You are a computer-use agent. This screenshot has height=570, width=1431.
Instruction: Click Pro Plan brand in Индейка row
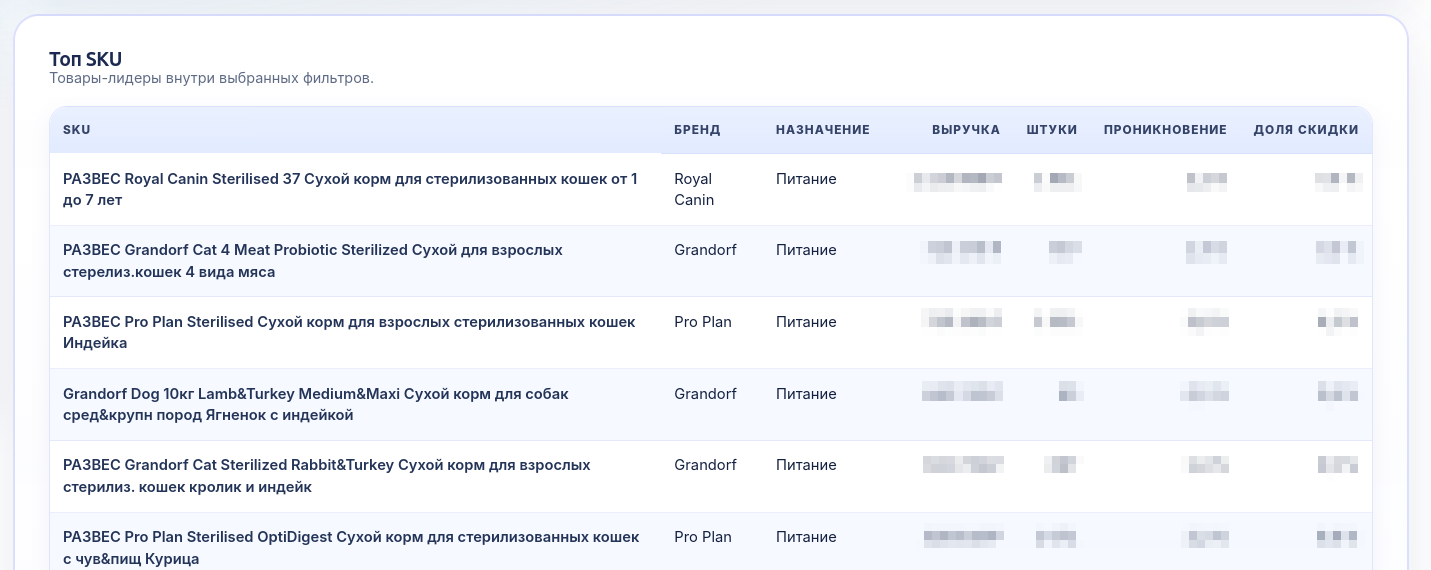click(703, 322)
